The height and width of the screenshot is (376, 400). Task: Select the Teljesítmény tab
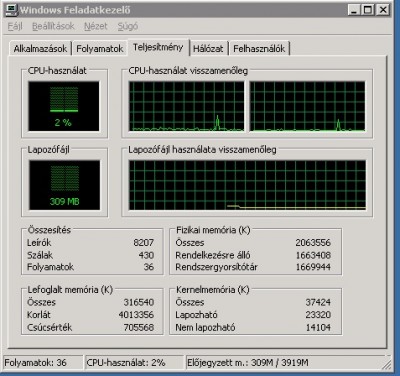pos(158,47)
